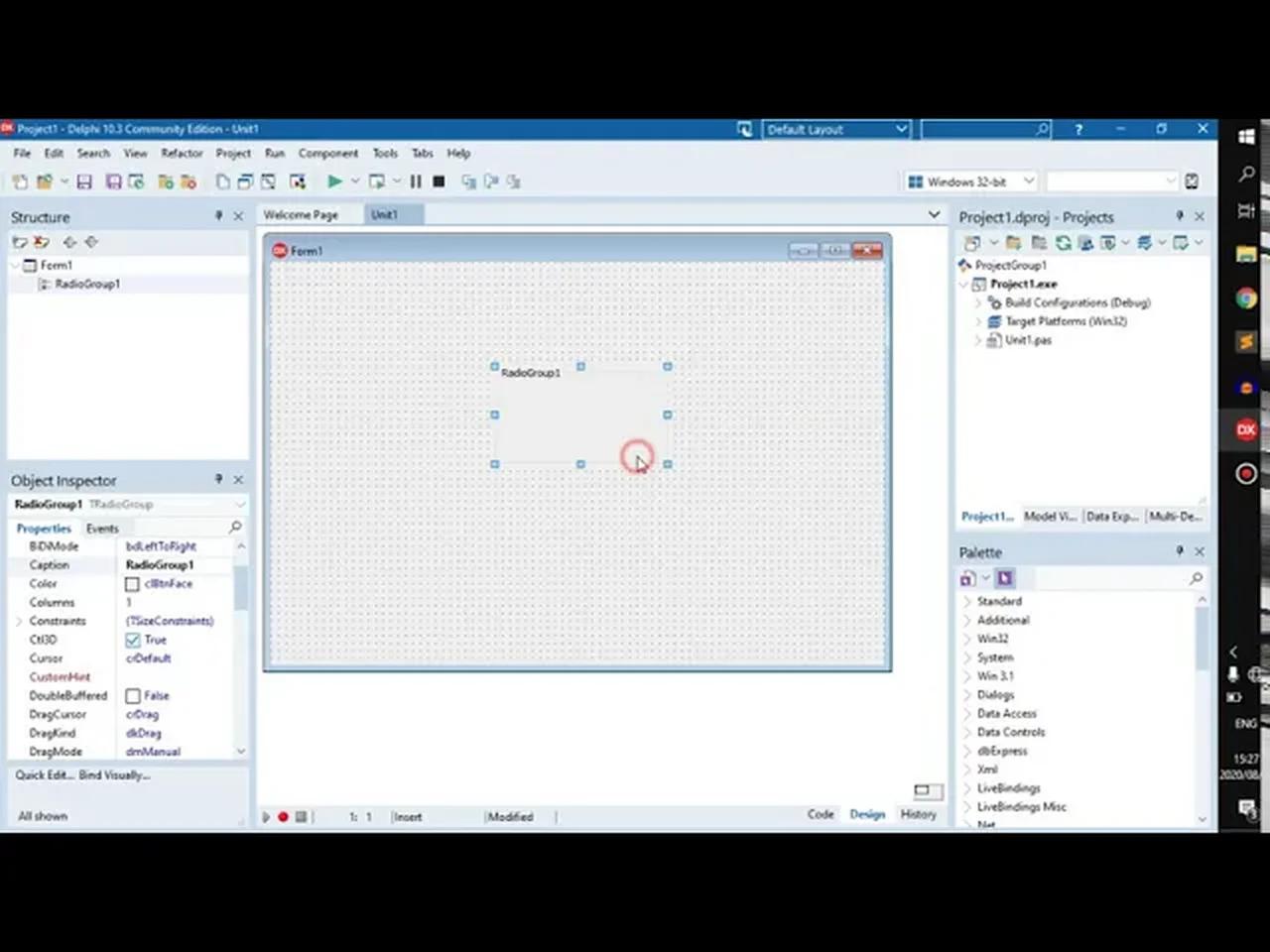Viewport: 1270px width, 952px height.
Task: Open the Default Layout dropdown
Action: click(901, 129)
